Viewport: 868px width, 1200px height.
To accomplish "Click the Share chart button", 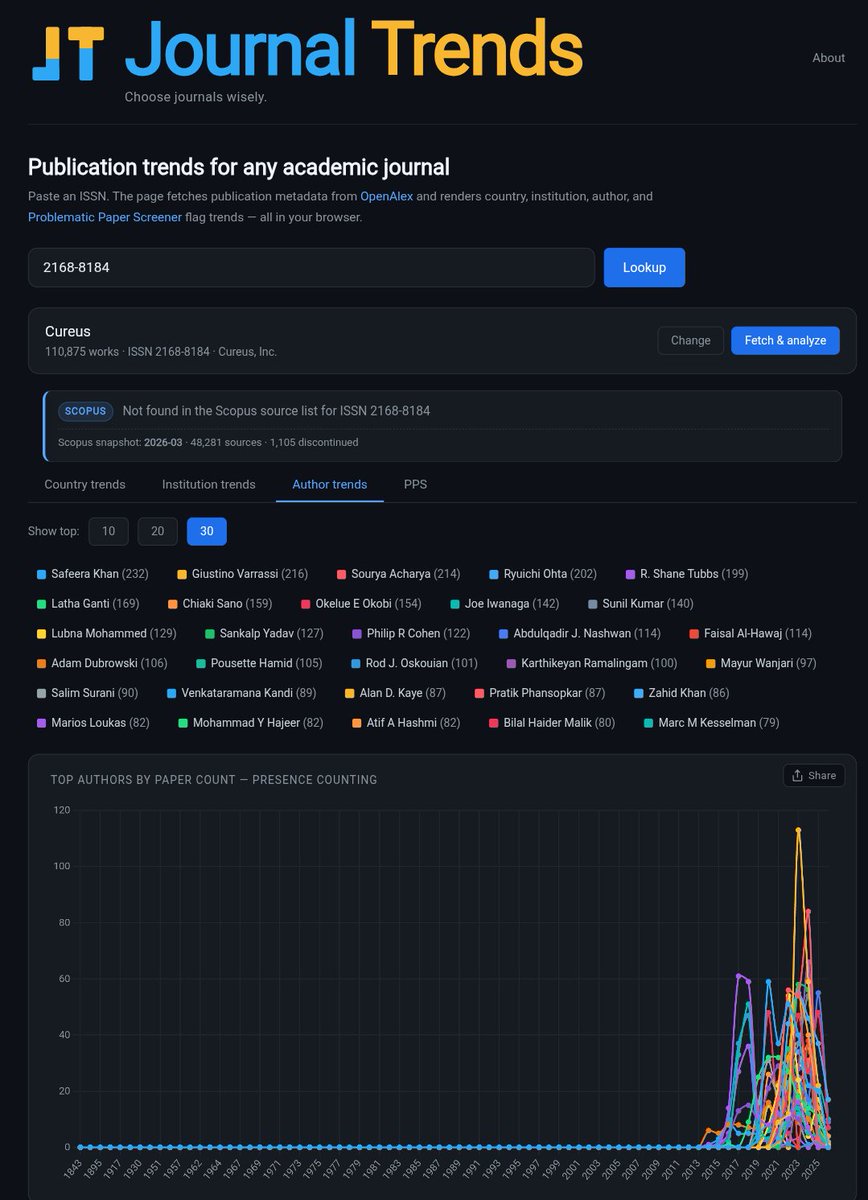I will coord(813,775).
